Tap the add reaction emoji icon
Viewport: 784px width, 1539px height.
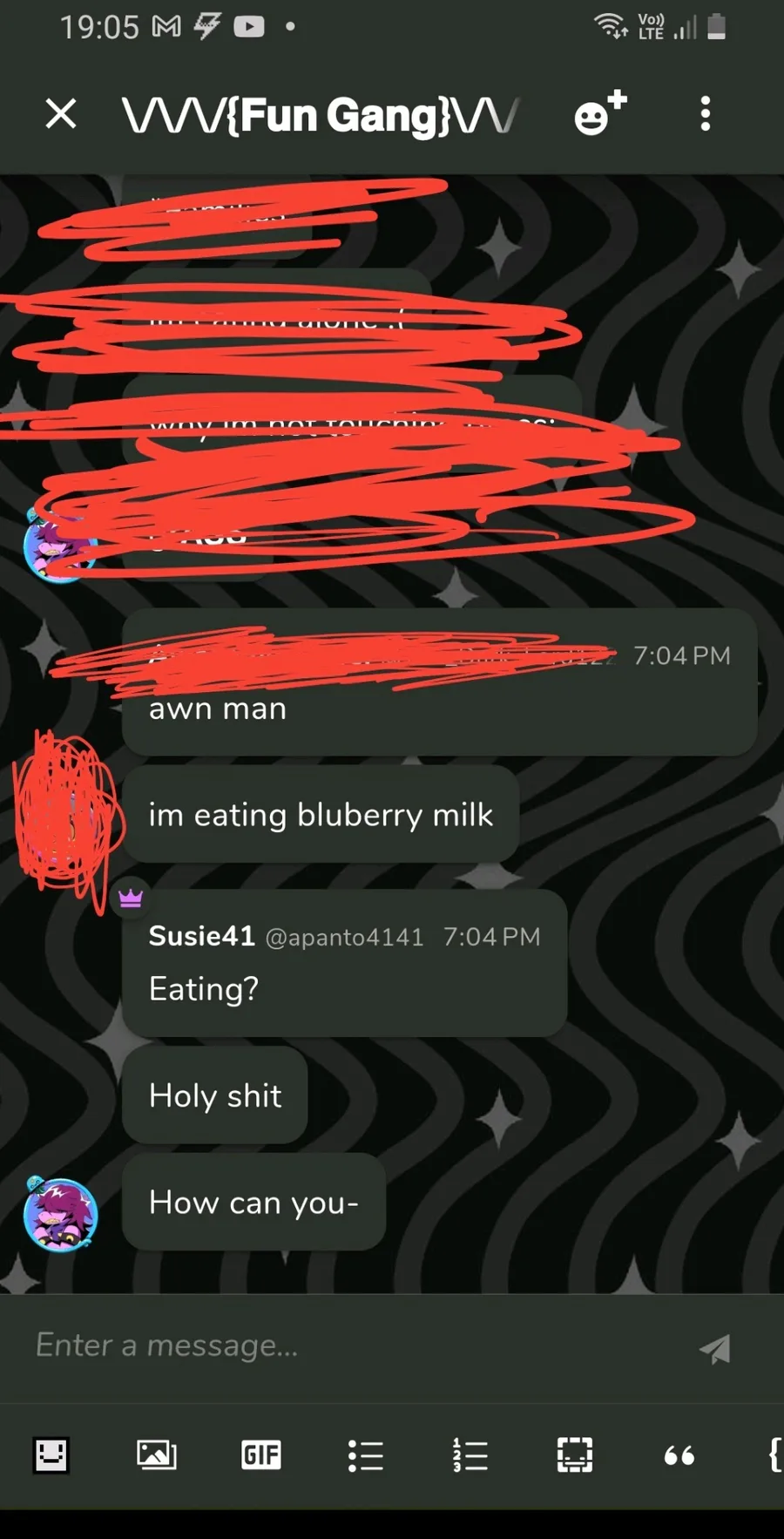coord(600,112)
